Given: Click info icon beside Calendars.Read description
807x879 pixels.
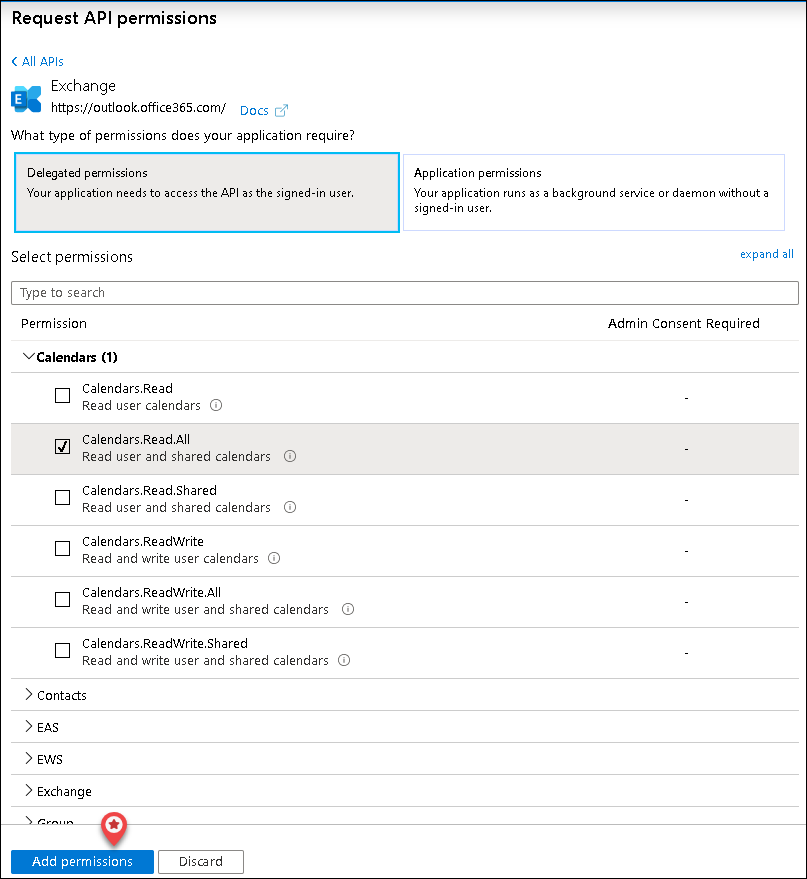Looking at the screenshot, I should coord(216,406).
